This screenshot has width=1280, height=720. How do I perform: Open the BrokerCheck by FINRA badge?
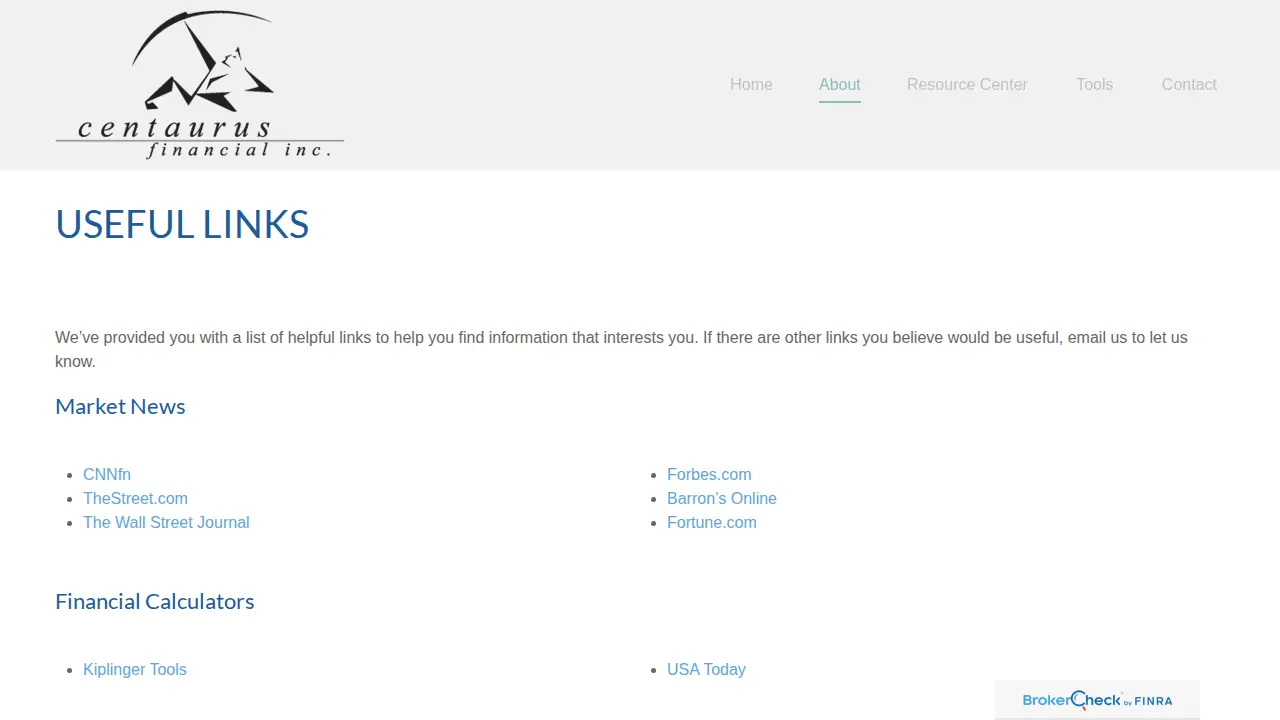1097,700
